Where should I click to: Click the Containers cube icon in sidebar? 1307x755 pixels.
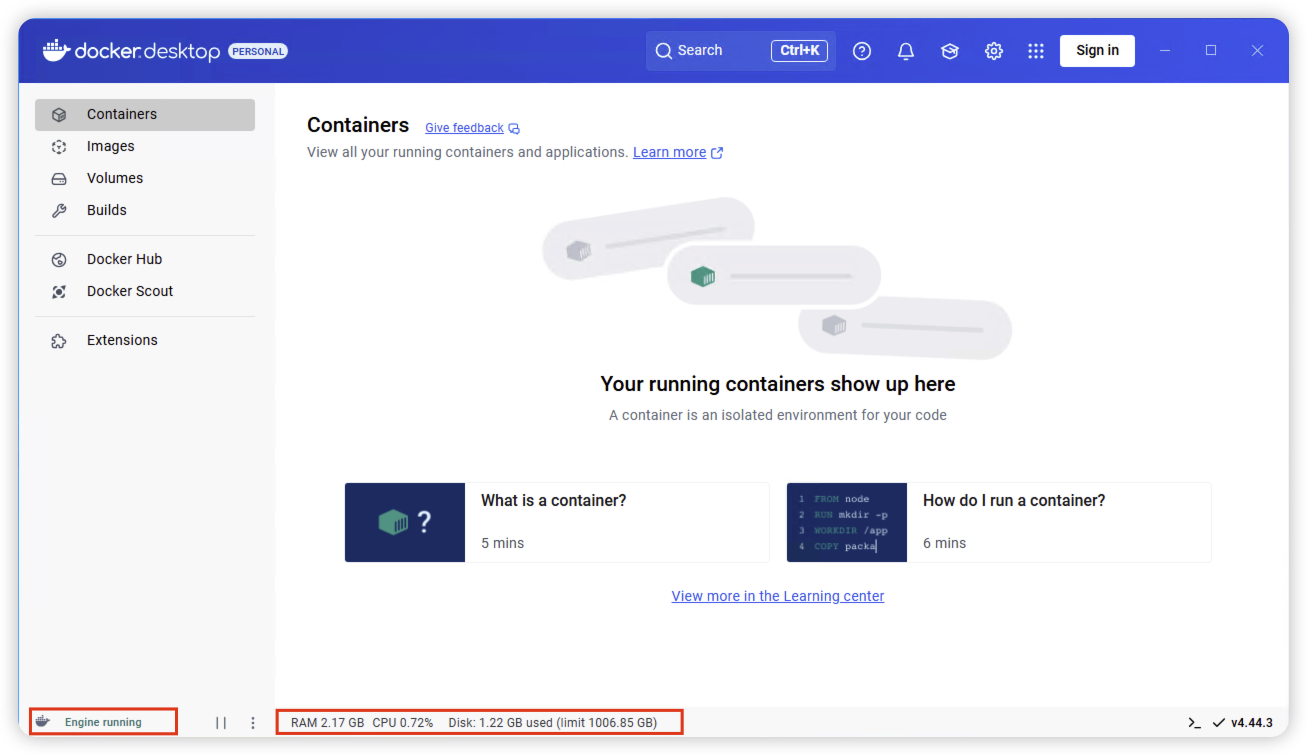click(59, 114)
